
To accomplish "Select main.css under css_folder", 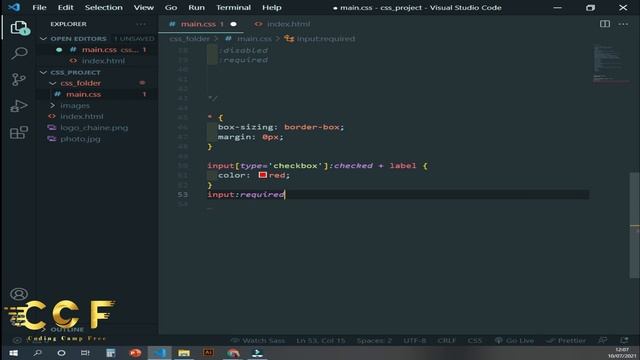I will coord(83,94).
